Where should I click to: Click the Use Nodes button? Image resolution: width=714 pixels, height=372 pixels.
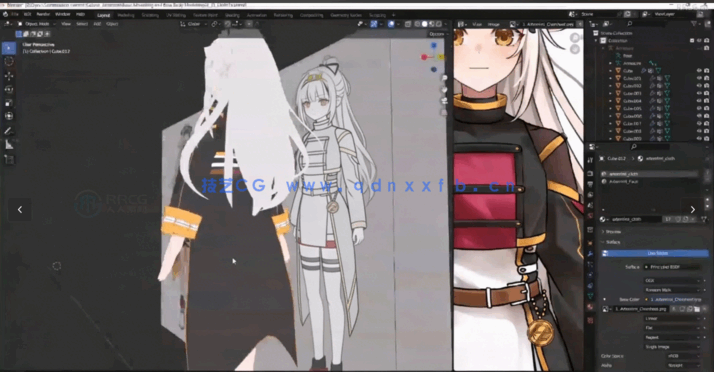pos(655,253)
